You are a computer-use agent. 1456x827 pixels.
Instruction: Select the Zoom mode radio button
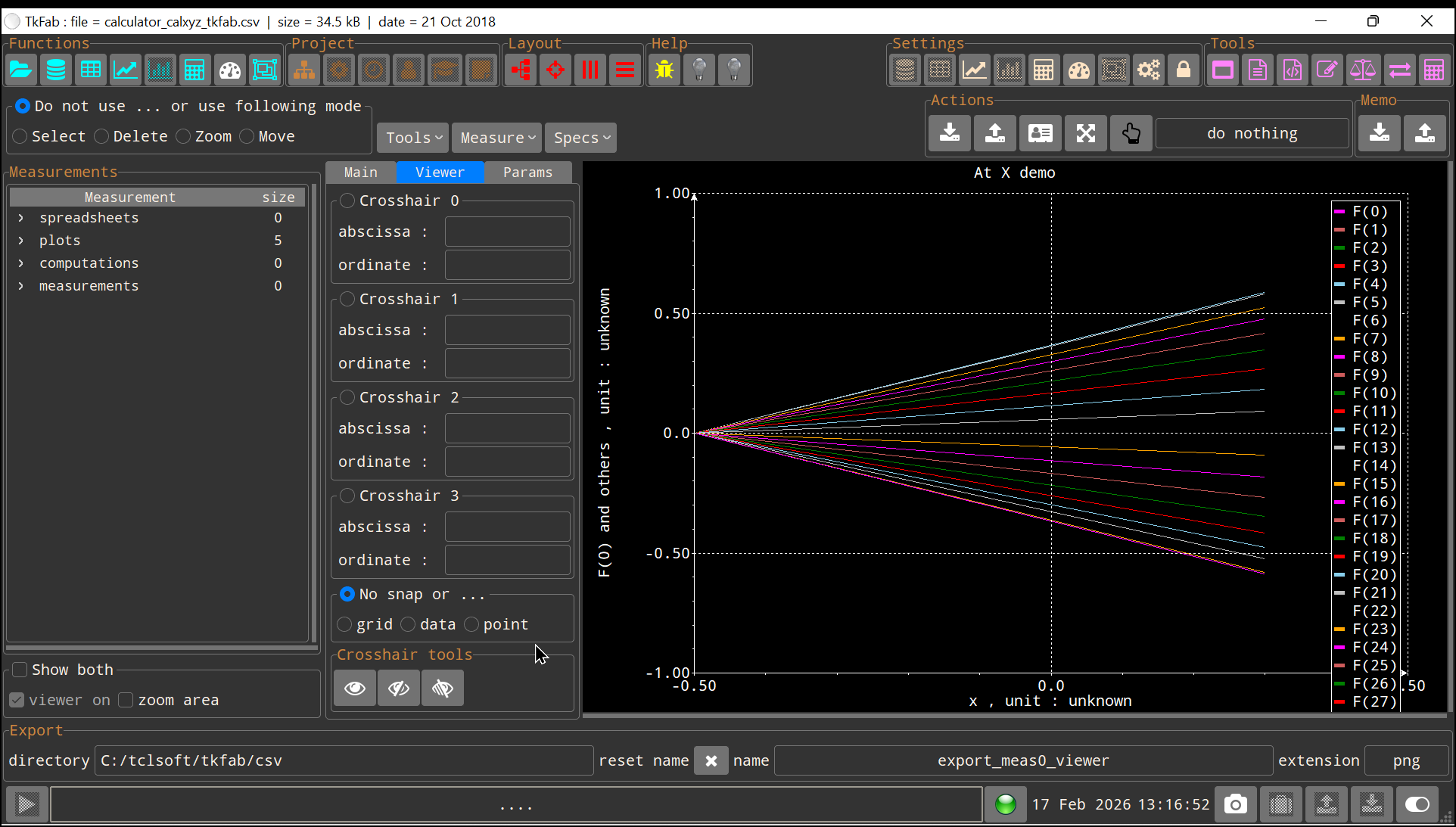click(184, 137)
